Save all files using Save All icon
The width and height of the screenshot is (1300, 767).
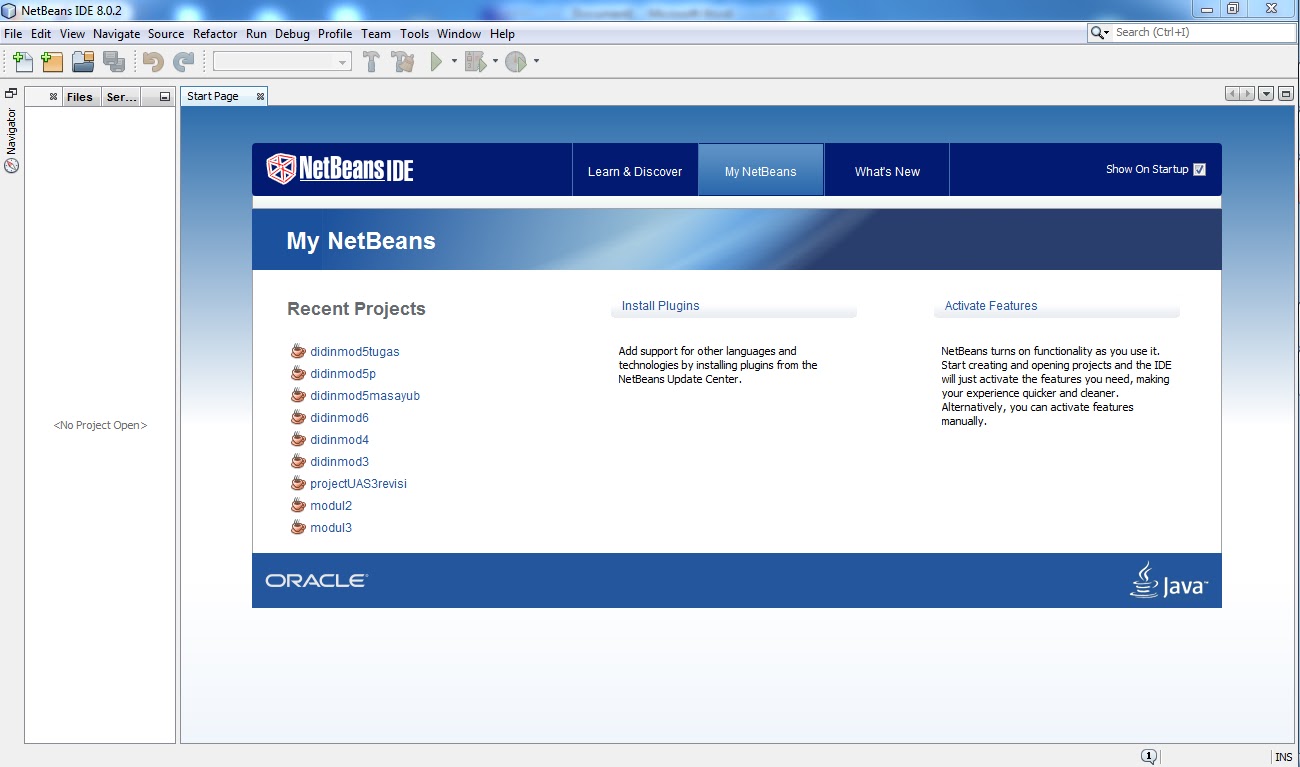coord(114,61)
